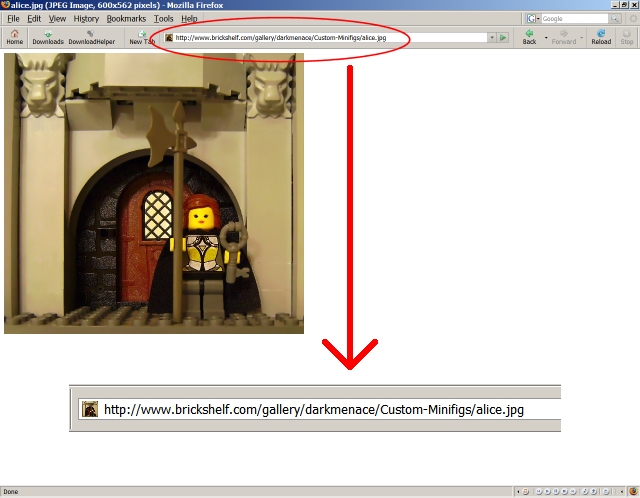Go to the Home page
Screen dimensions: 640x498
(14, 37)
